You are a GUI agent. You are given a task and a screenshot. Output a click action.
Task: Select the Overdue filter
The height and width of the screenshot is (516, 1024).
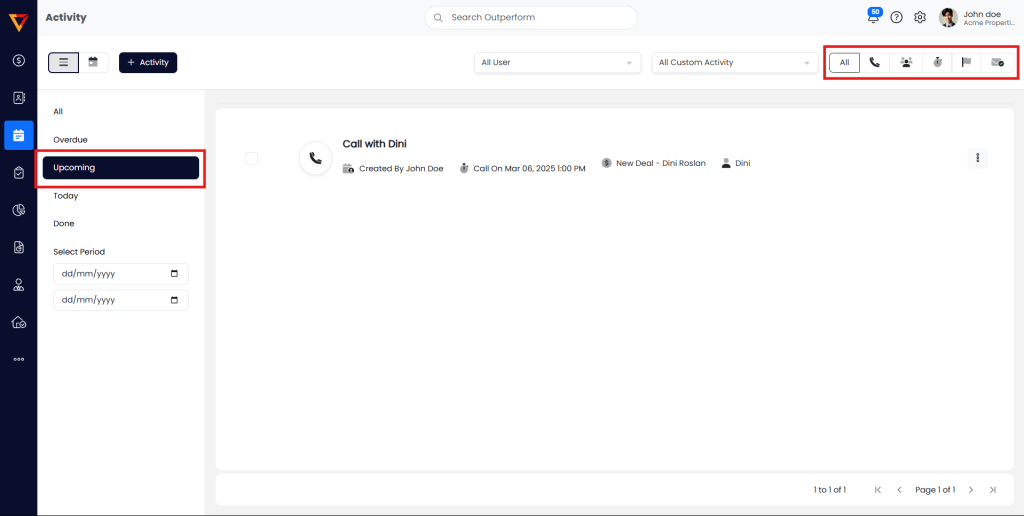[x=71, y=140]
